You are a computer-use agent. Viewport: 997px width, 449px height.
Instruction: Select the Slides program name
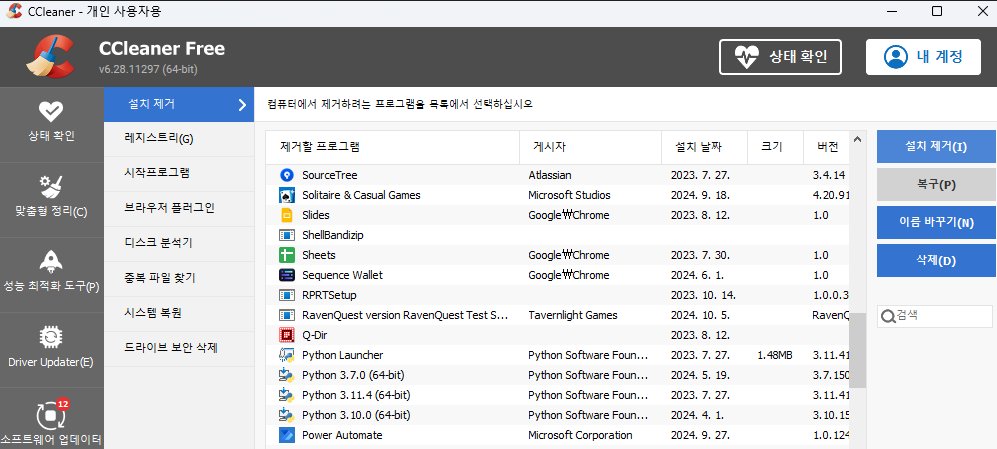(x=316, y=215)
